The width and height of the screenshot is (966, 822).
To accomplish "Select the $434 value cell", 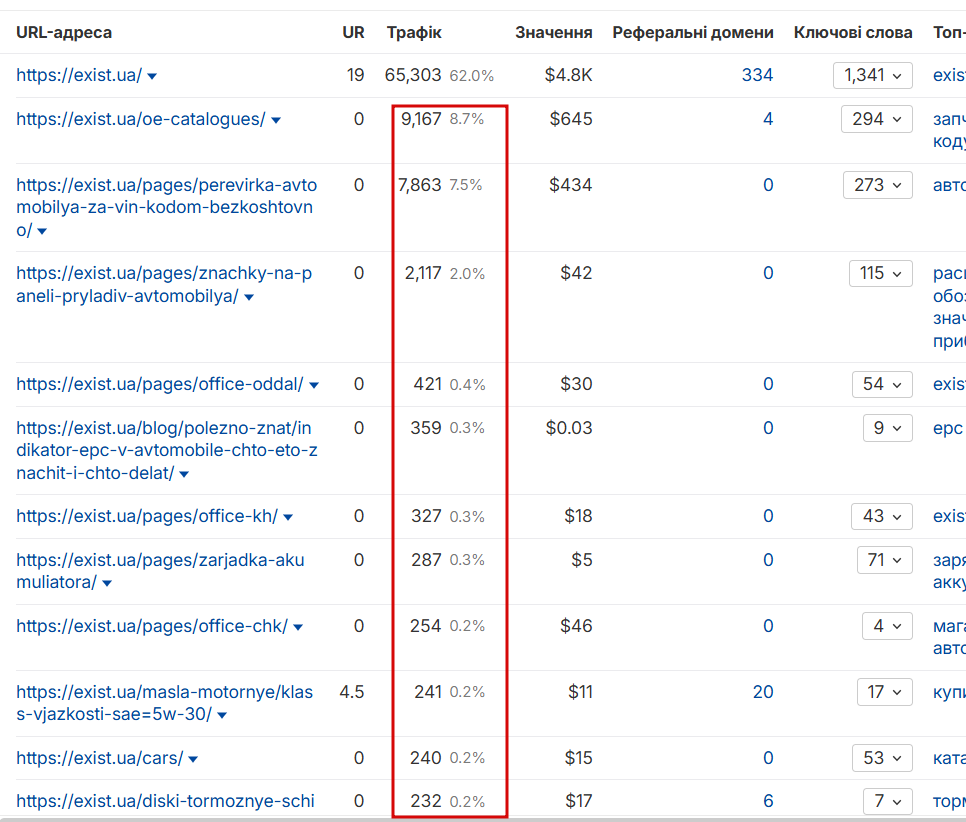I will tap(570, 185).
